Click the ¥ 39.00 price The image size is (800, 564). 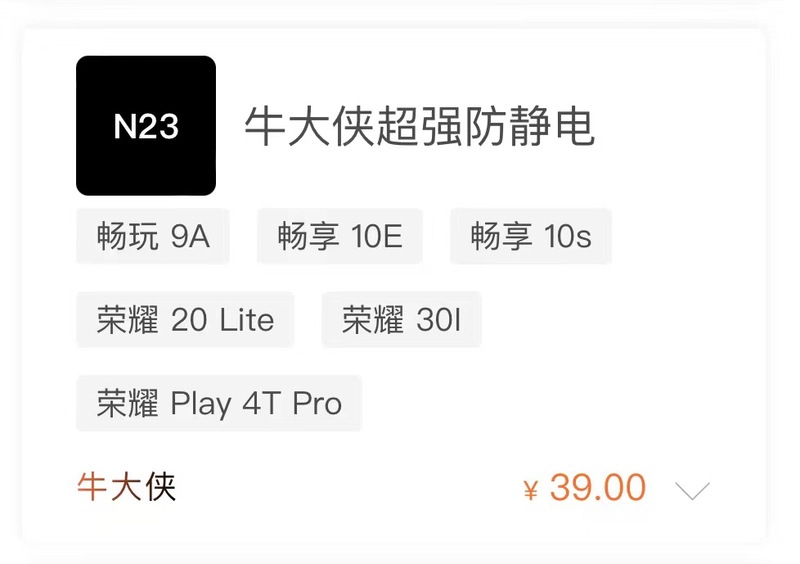pyautogui.click(x=585, y=488)
